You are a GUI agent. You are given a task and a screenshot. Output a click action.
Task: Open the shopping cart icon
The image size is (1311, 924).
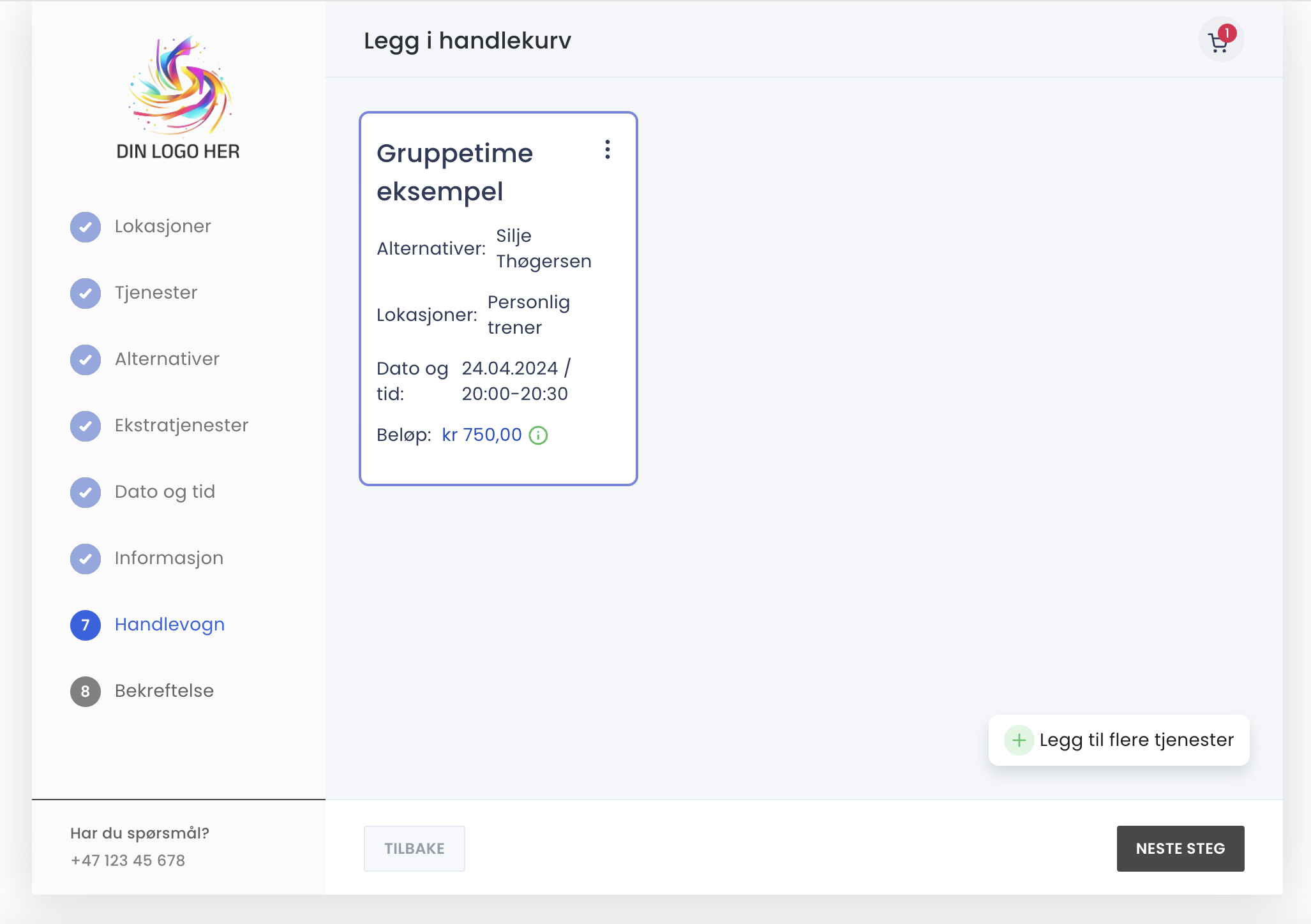(x=1220, y=41)
